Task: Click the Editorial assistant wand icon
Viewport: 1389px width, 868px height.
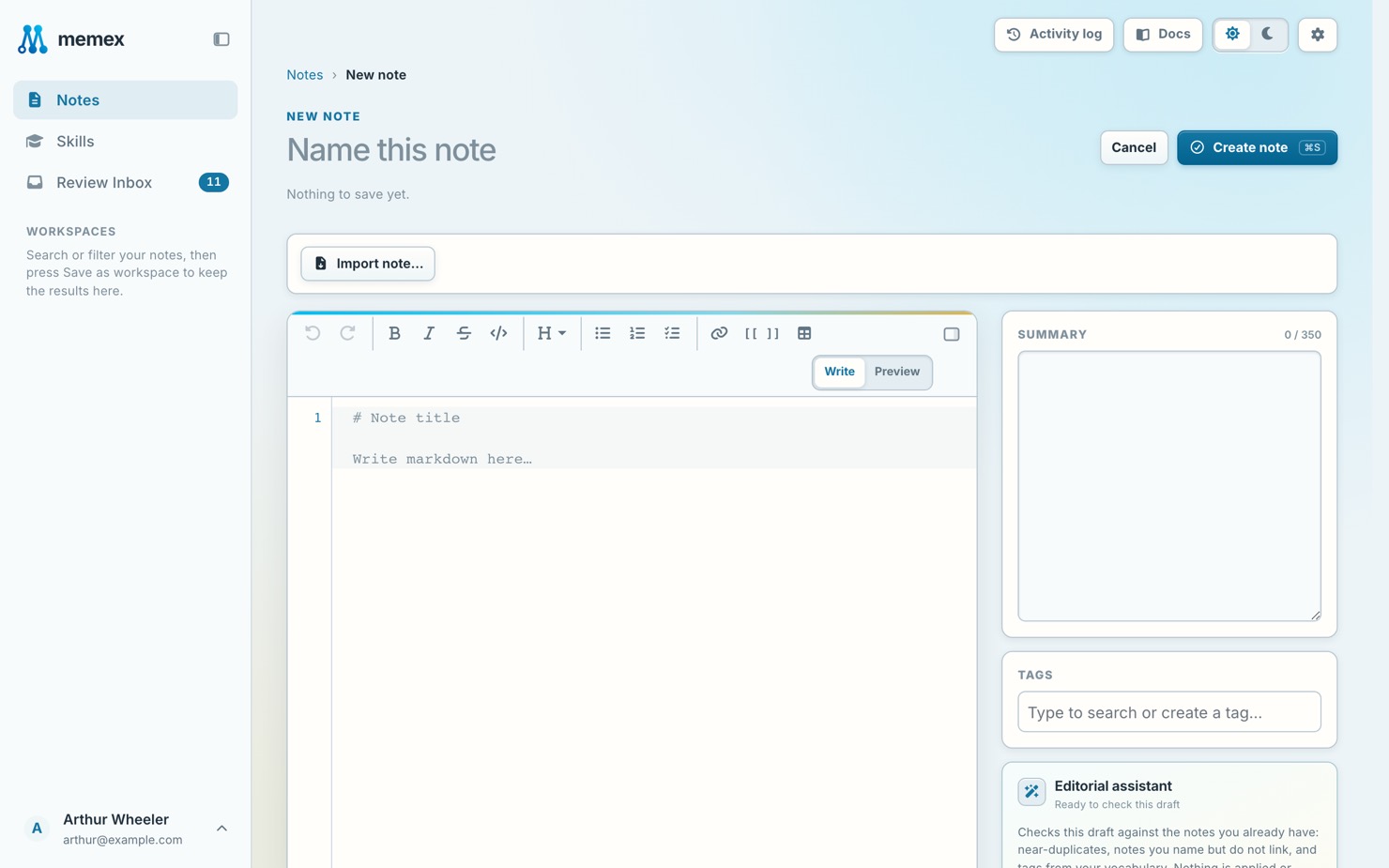Action: [1031, 792]
